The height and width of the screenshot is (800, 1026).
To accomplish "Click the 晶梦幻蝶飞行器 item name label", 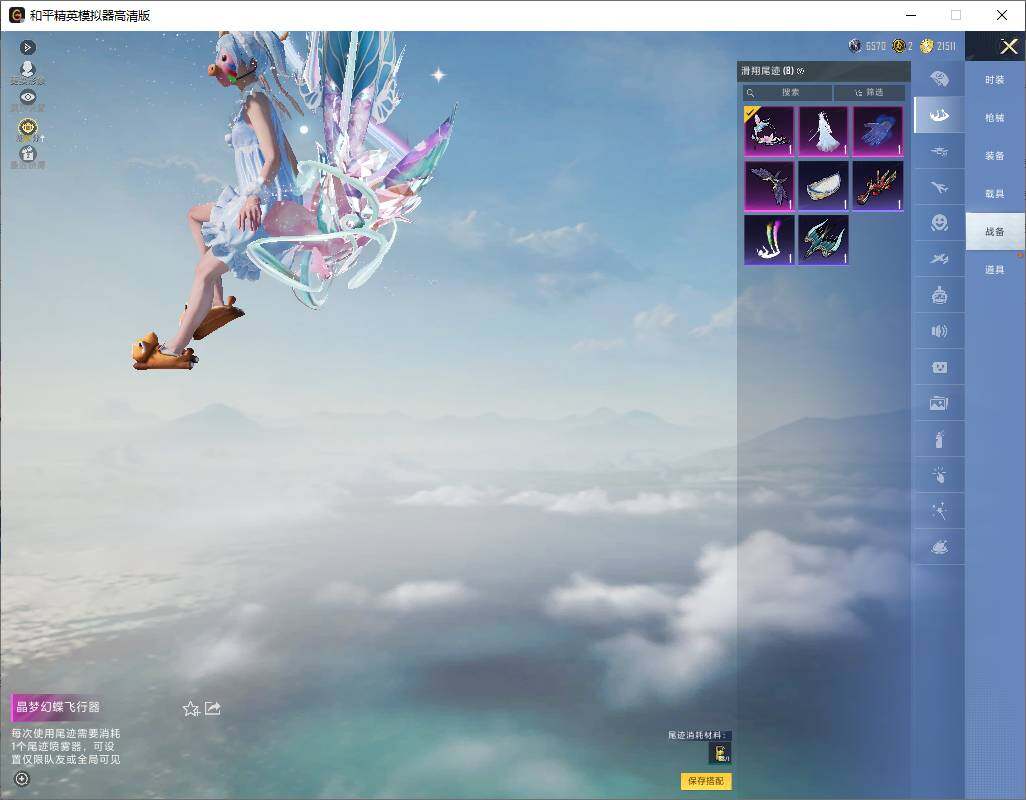I will (x=58, y=707).
